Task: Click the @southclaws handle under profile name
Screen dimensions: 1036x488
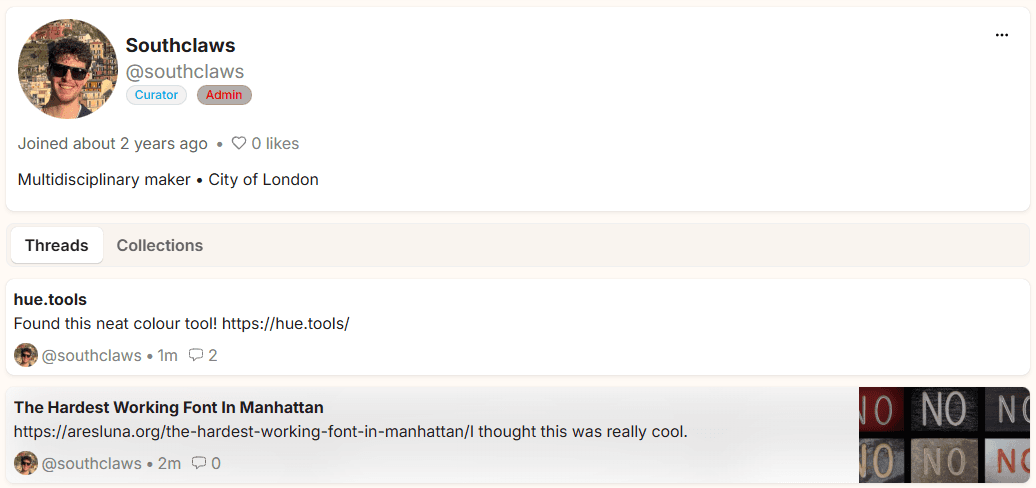Action: coord(185,72)
